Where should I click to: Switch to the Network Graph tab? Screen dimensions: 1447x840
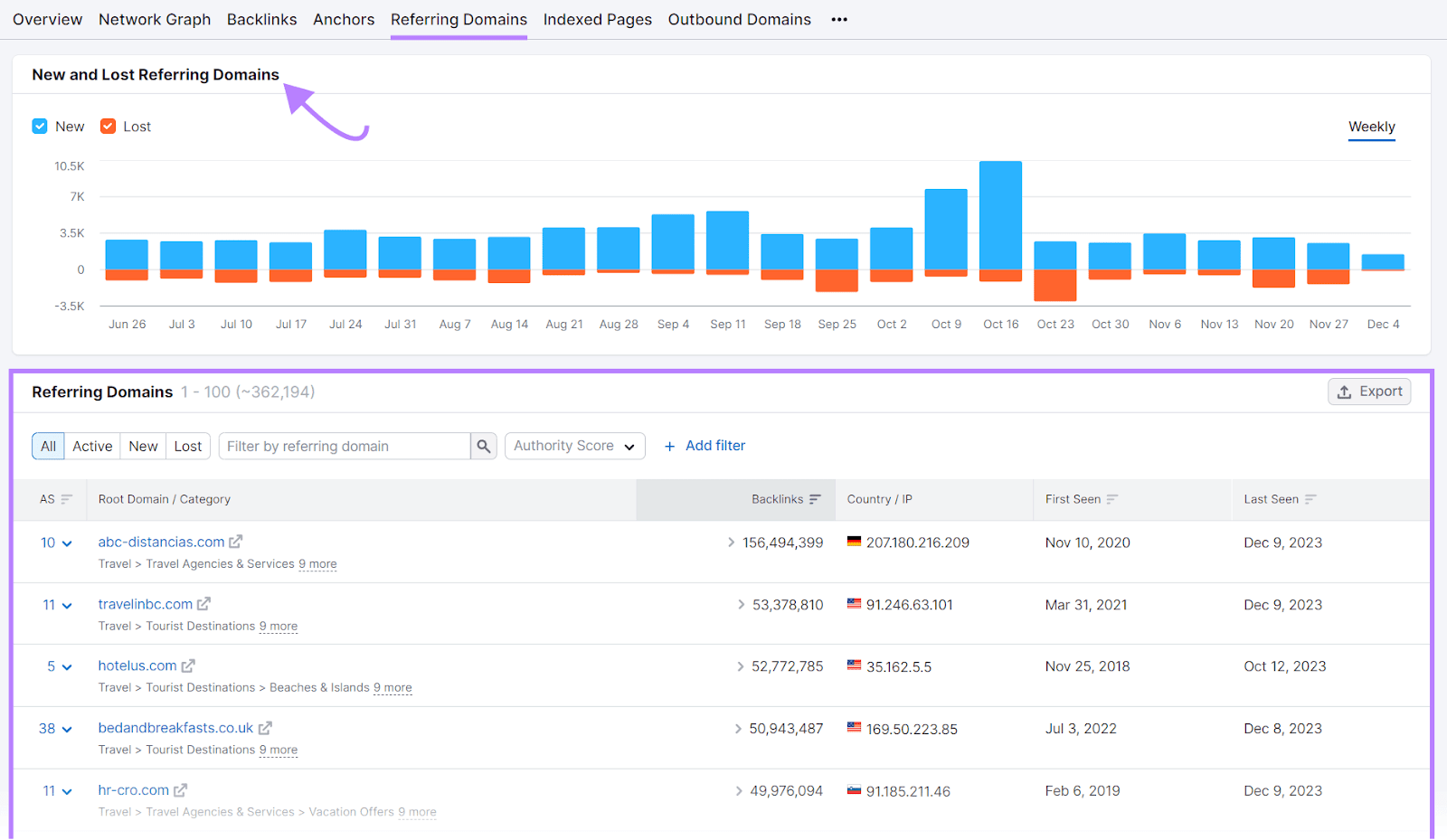click(x=155, y=20)
